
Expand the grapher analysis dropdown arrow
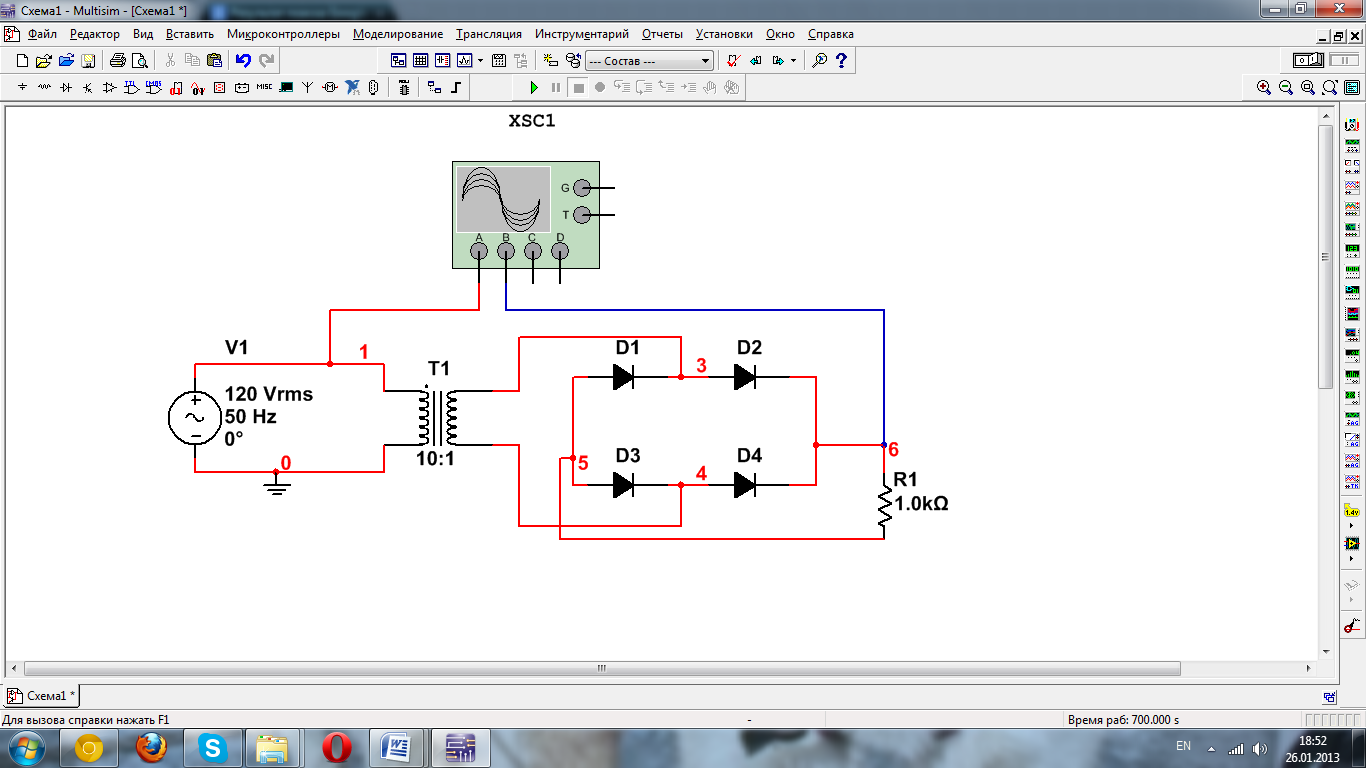[x=480, y=60]
